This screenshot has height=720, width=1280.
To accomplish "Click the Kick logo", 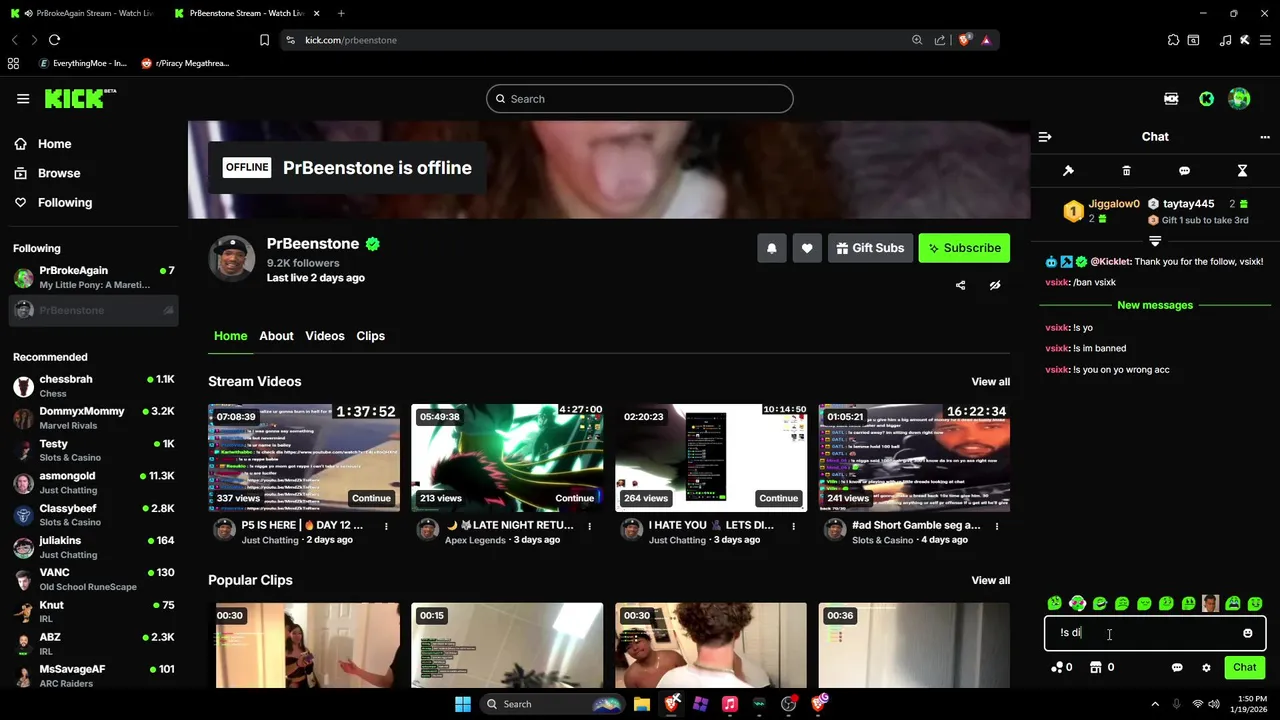I will (x=80, y=98).
